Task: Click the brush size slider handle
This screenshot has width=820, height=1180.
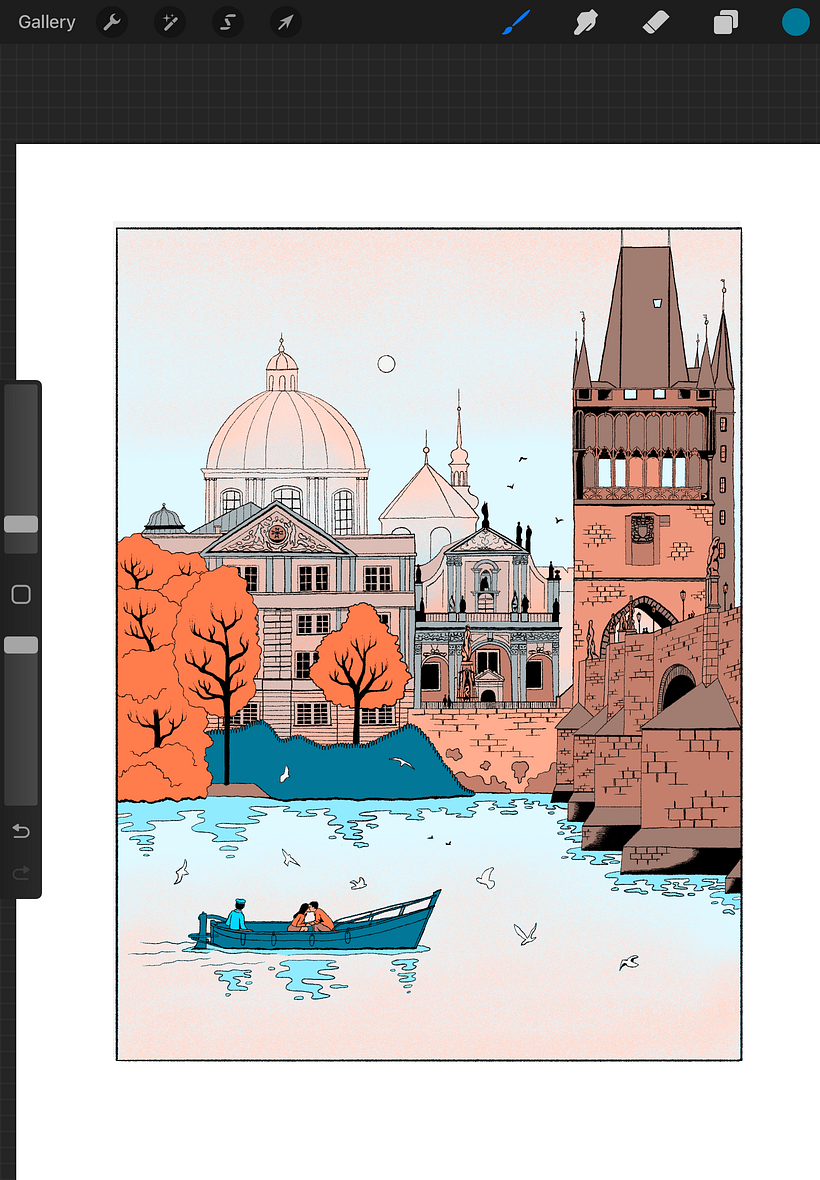Action: [21, 524]
